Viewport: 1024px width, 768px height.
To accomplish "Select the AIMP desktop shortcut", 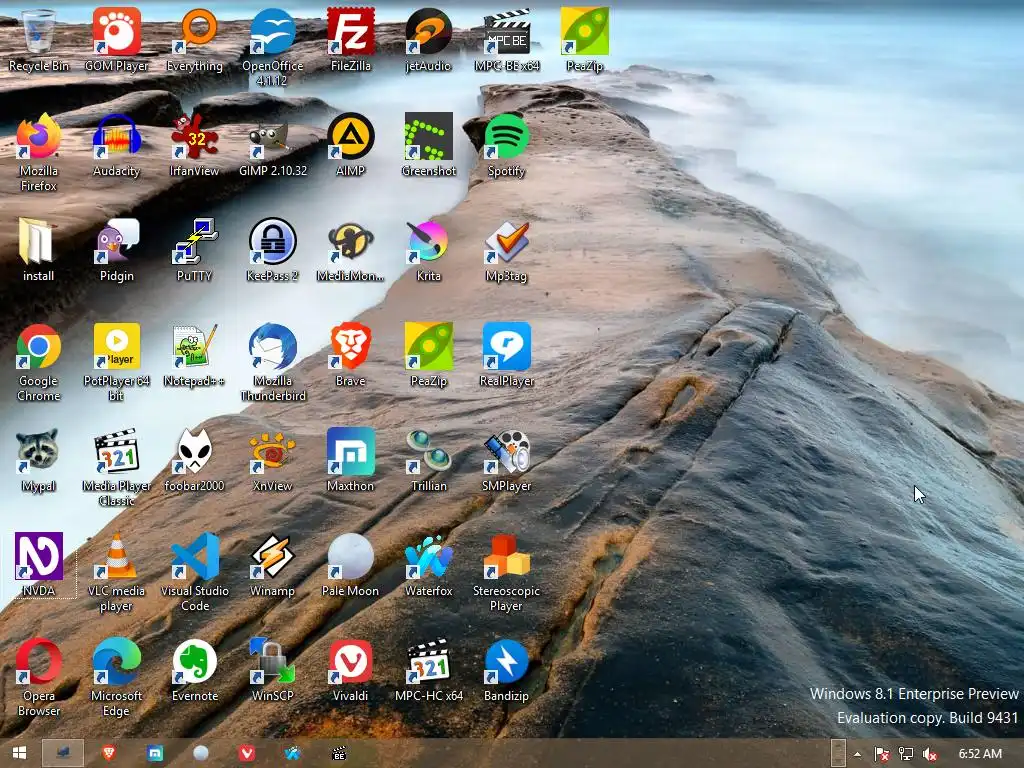I will [351, 145].
